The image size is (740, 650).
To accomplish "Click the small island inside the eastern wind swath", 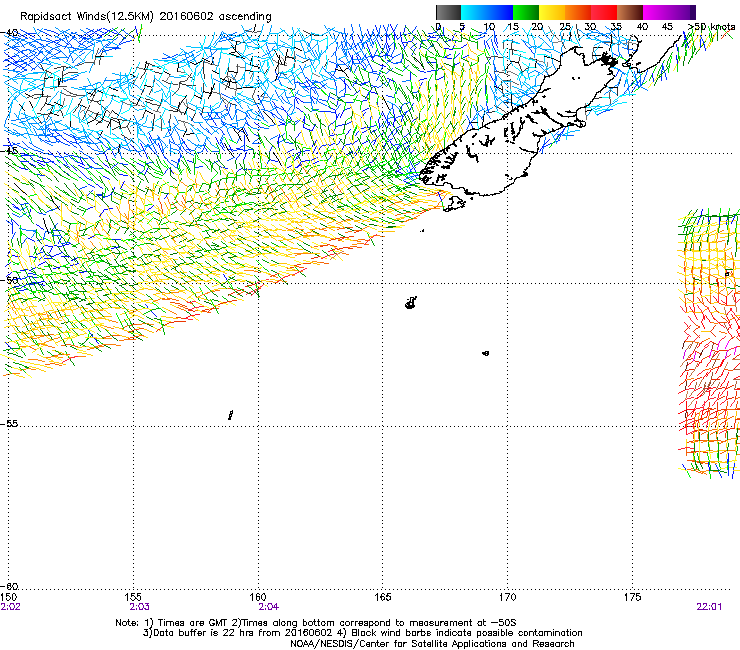I will (x=727, y=274).
